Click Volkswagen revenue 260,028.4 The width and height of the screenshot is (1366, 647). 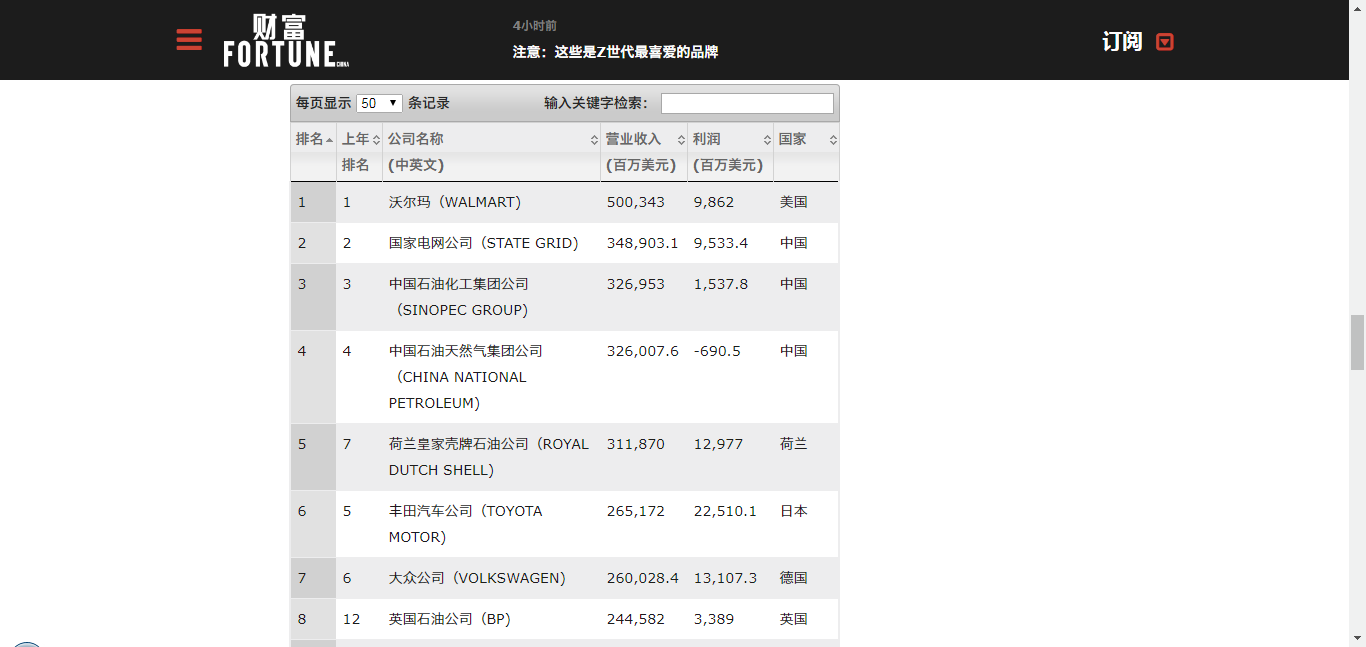coord(643,578)
